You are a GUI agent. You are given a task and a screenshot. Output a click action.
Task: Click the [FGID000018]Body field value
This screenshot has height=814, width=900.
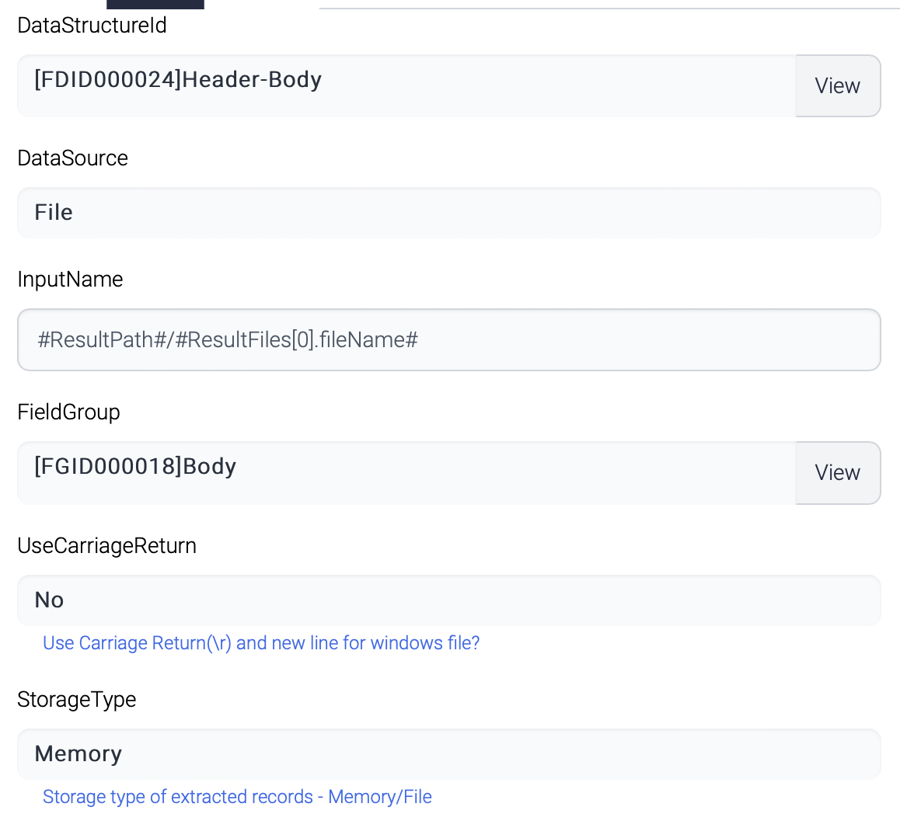point(134,466)
